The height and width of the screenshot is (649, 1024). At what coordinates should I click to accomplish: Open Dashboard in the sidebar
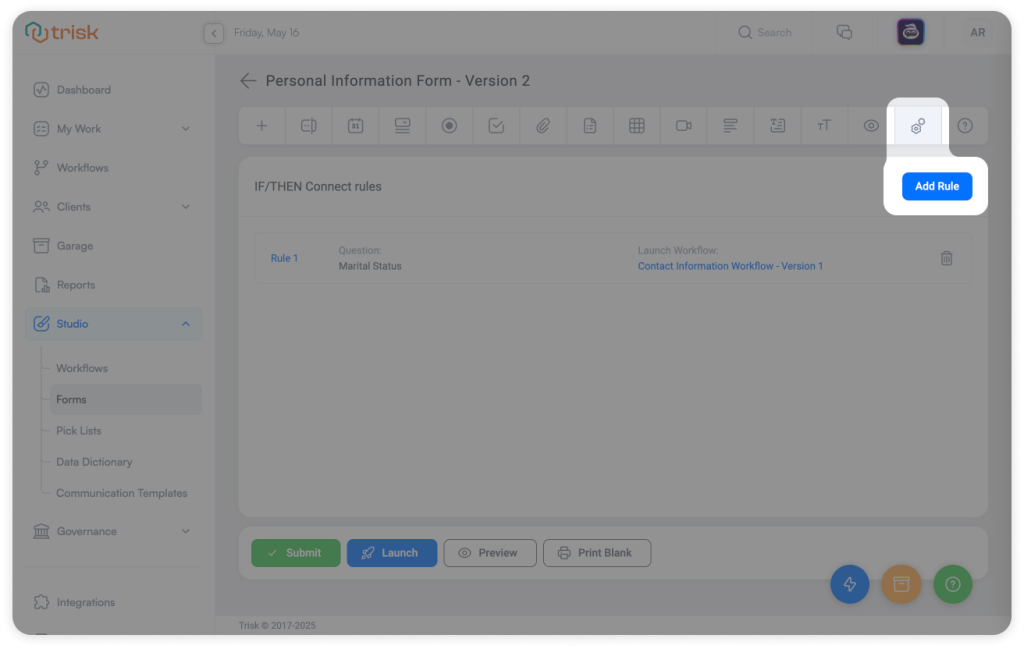[x=113, y=89]
